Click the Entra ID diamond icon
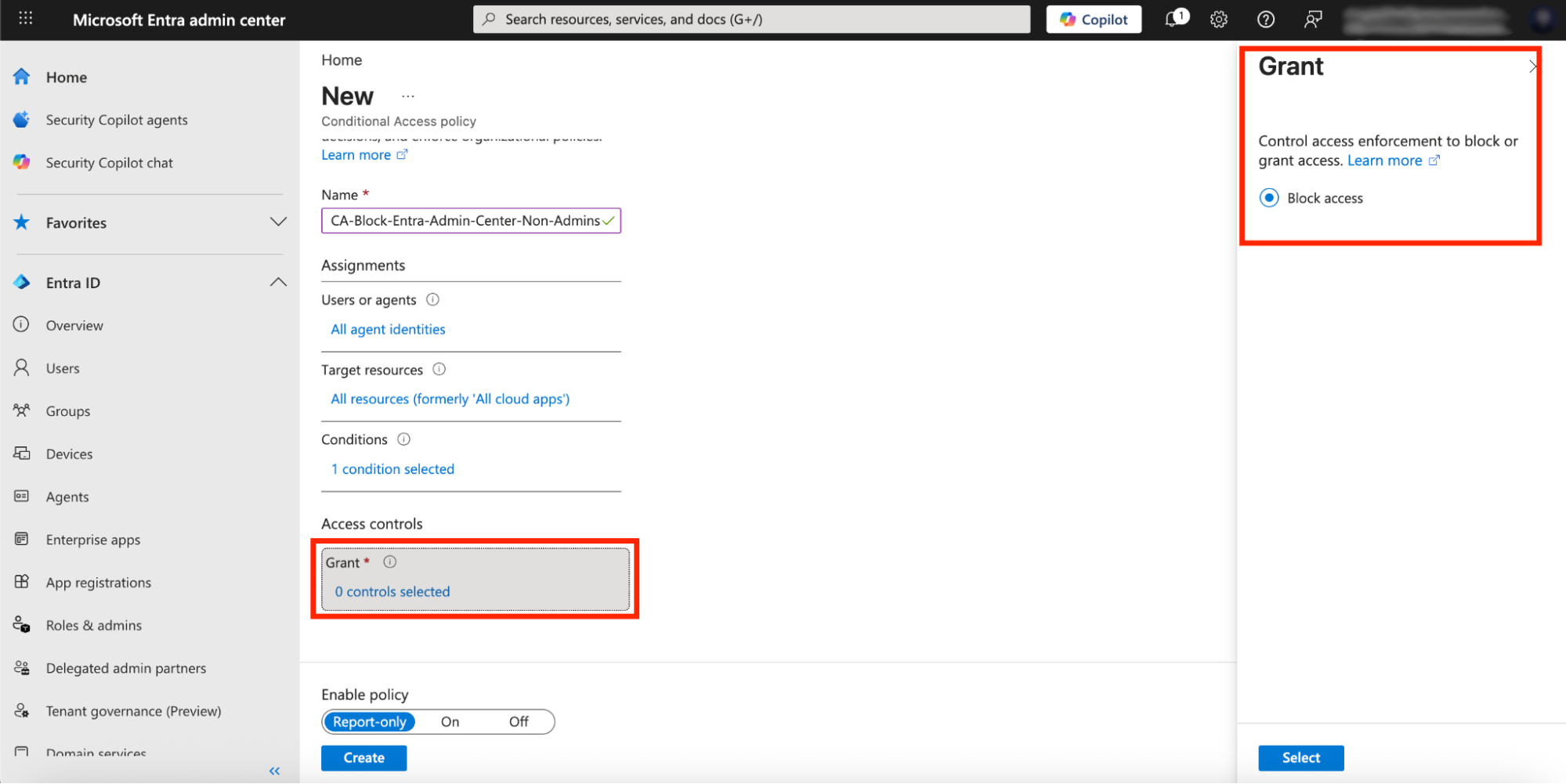This screenshot has width=1566, height=784. 22,282
